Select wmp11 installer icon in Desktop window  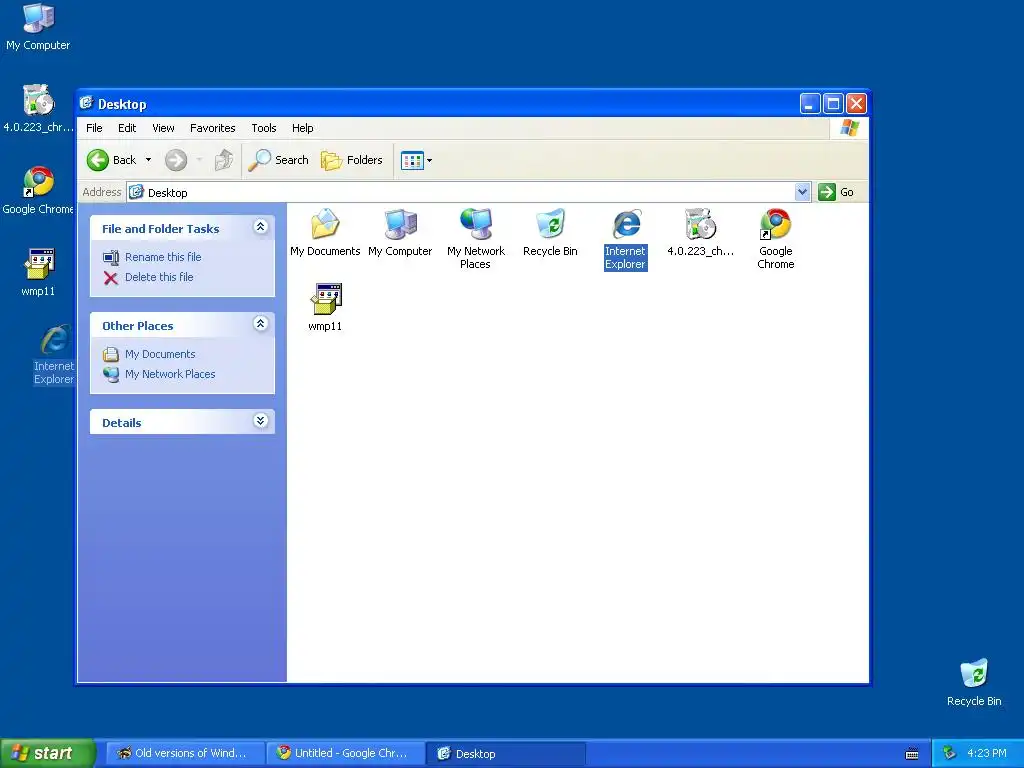point(325,308)
